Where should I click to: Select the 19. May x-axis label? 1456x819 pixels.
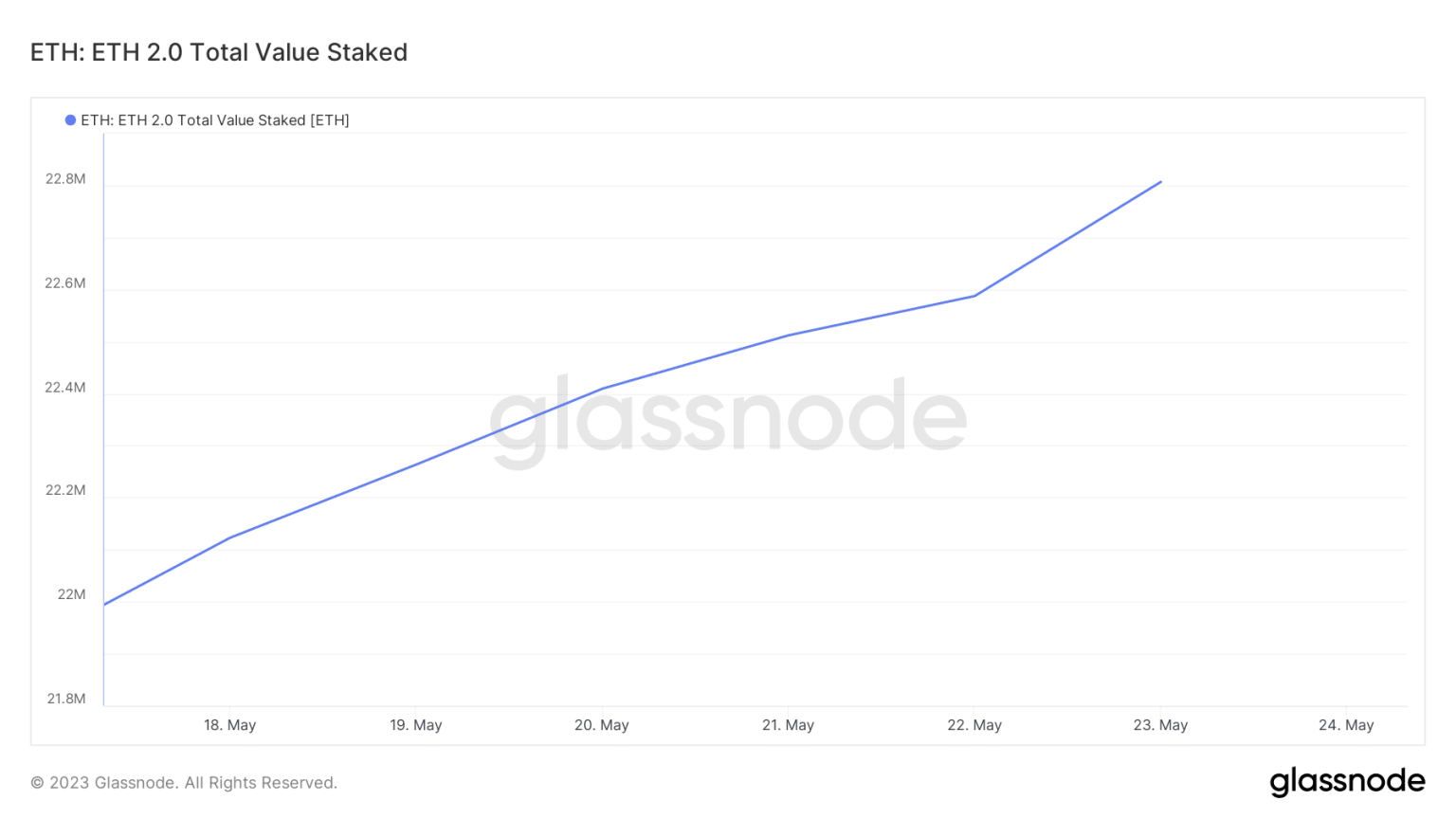(416, 725)
